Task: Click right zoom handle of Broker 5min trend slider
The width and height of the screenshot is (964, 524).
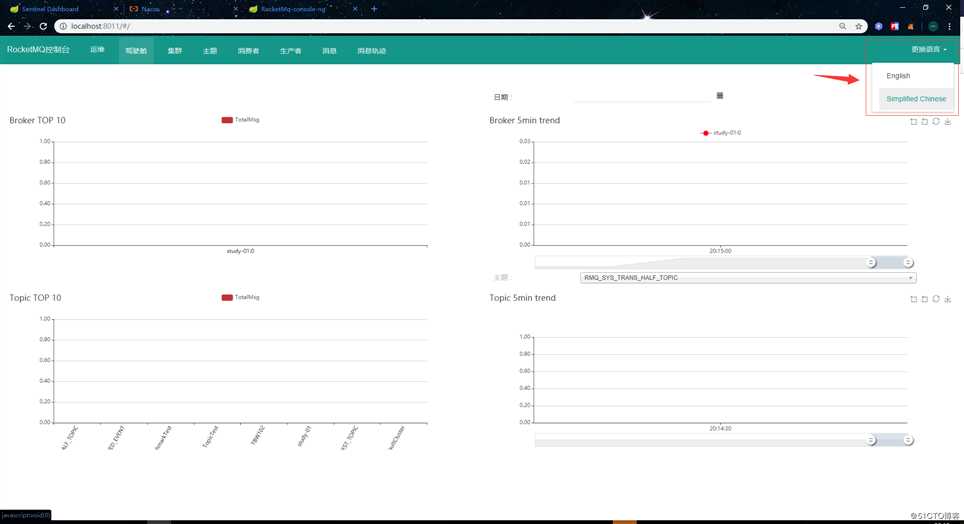Action: click(x=908, y=263)
